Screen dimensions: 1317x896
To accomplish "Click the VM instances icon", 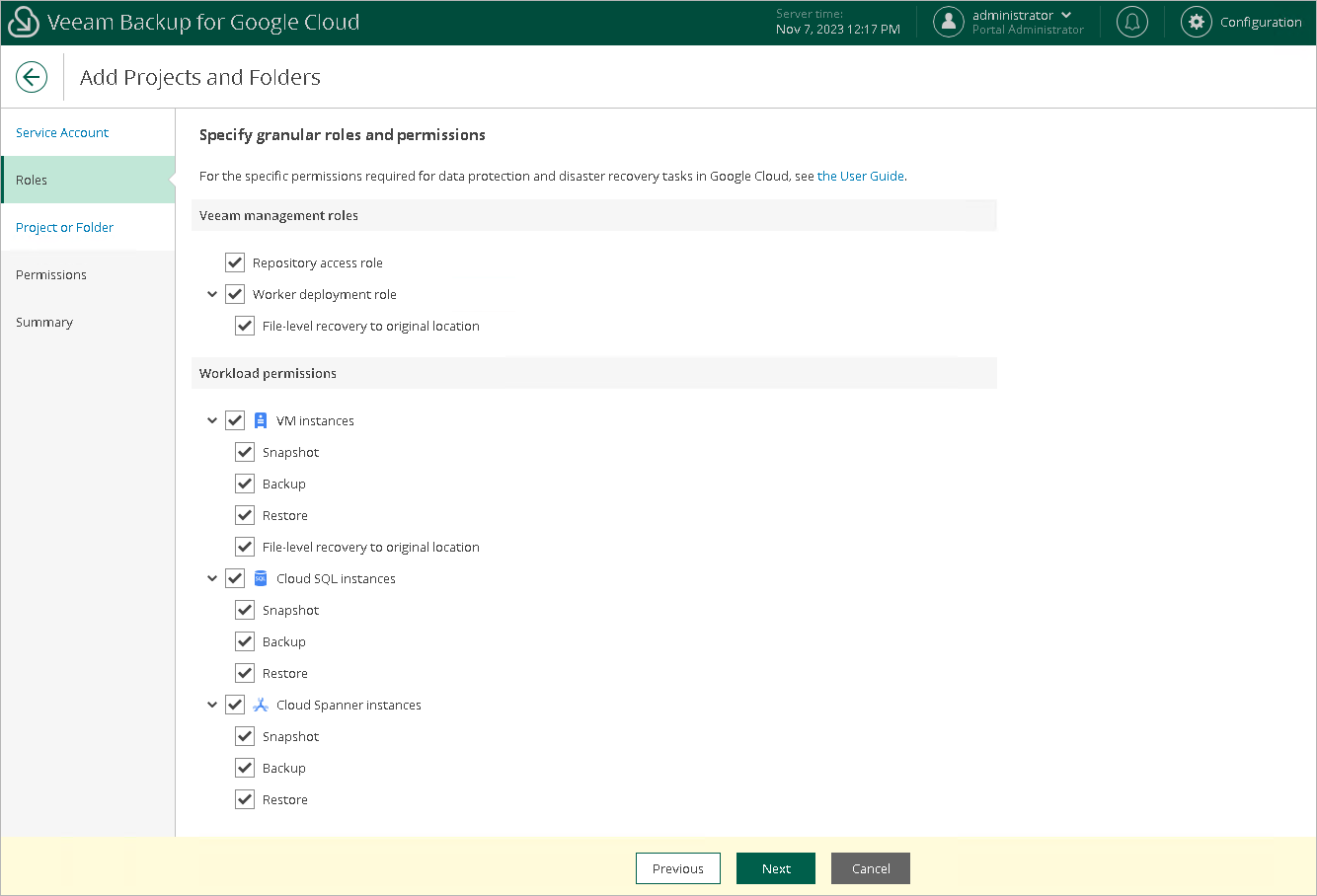I will click(x=261, y=420).
